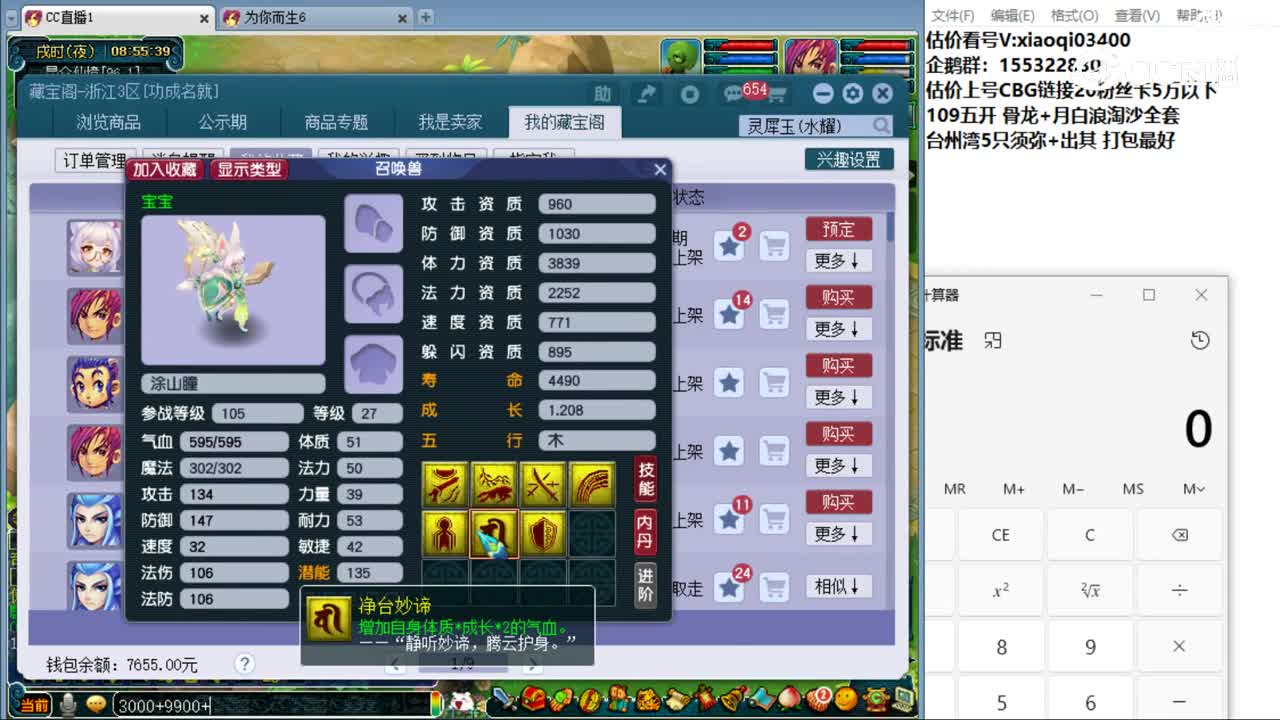Click the 预定 button
The image size is (1280, 720).
(839, 230)
